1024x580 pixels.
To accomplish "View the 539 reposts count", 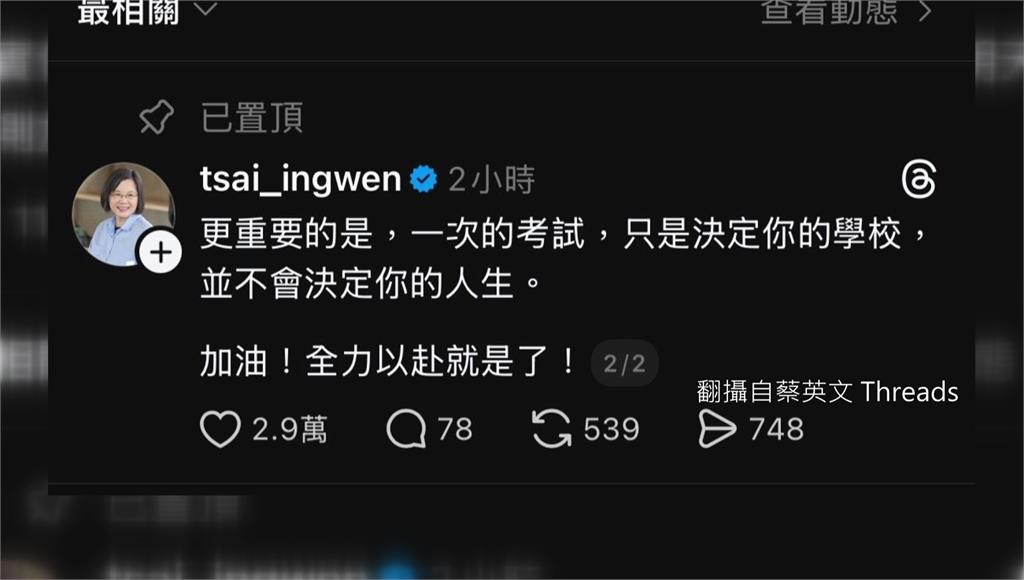I will pos(611,430).
